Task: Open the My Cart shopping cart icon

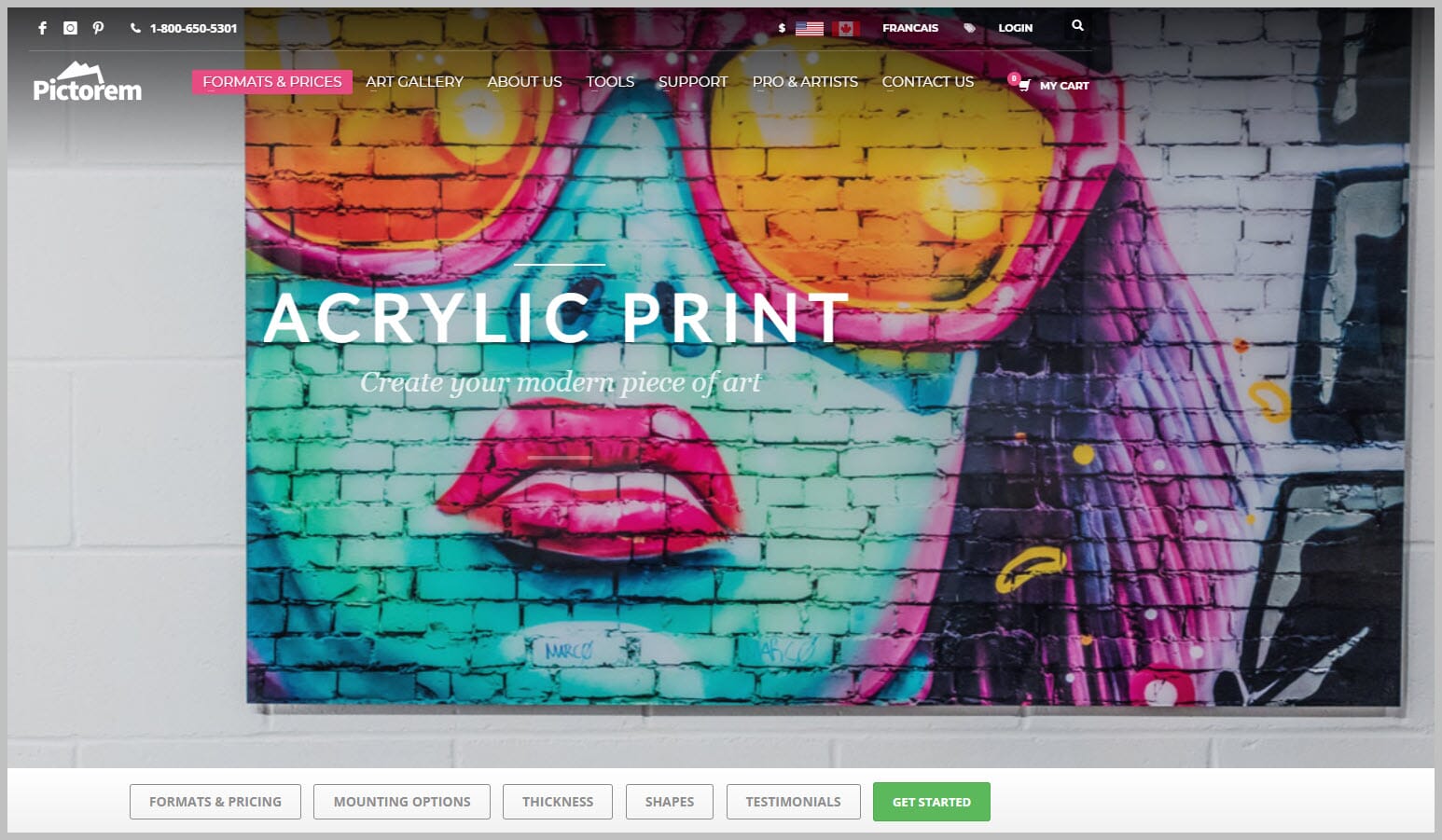Action: 1024,86
